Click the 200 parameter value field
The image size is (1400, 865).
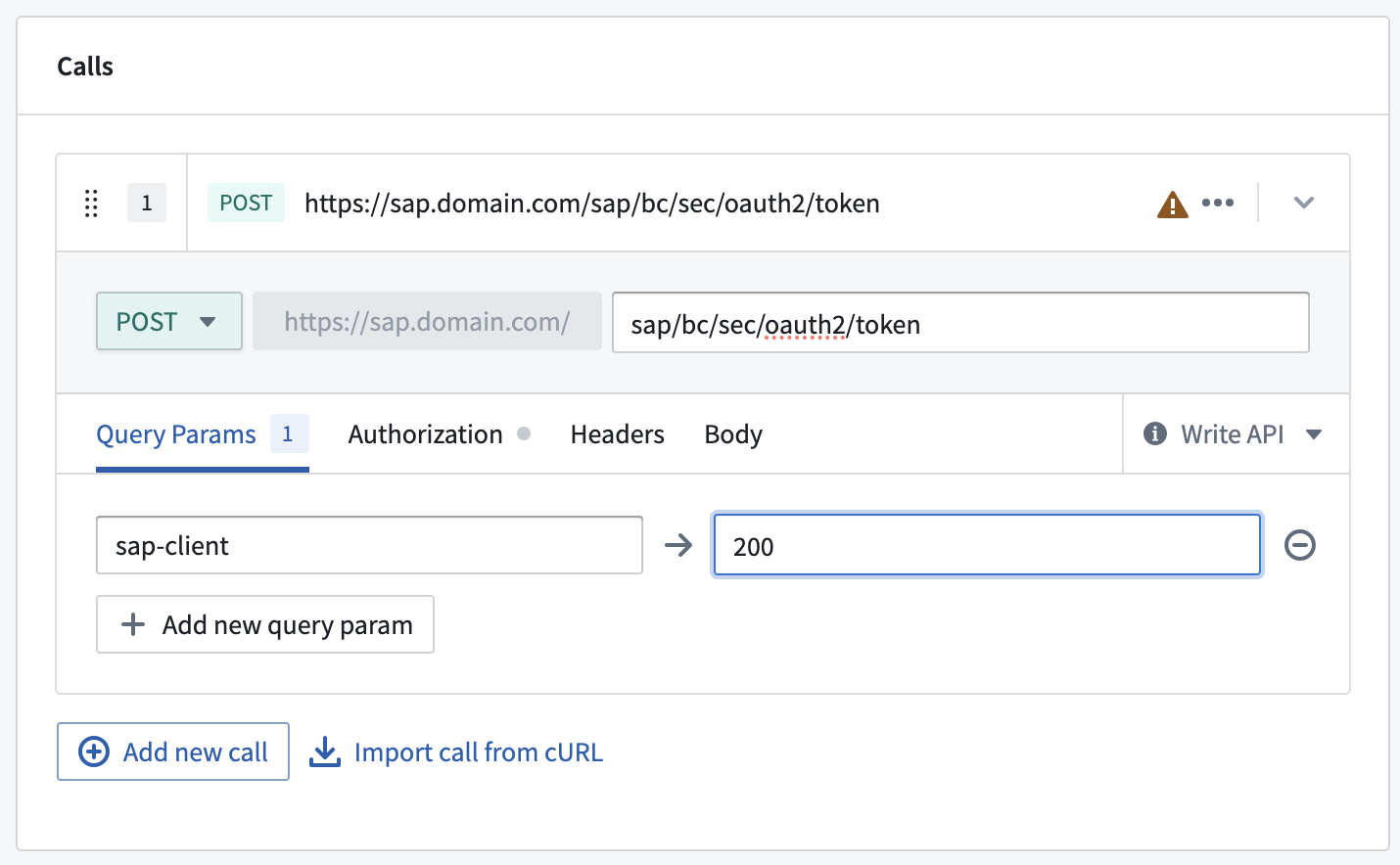(x=987, y=545)
